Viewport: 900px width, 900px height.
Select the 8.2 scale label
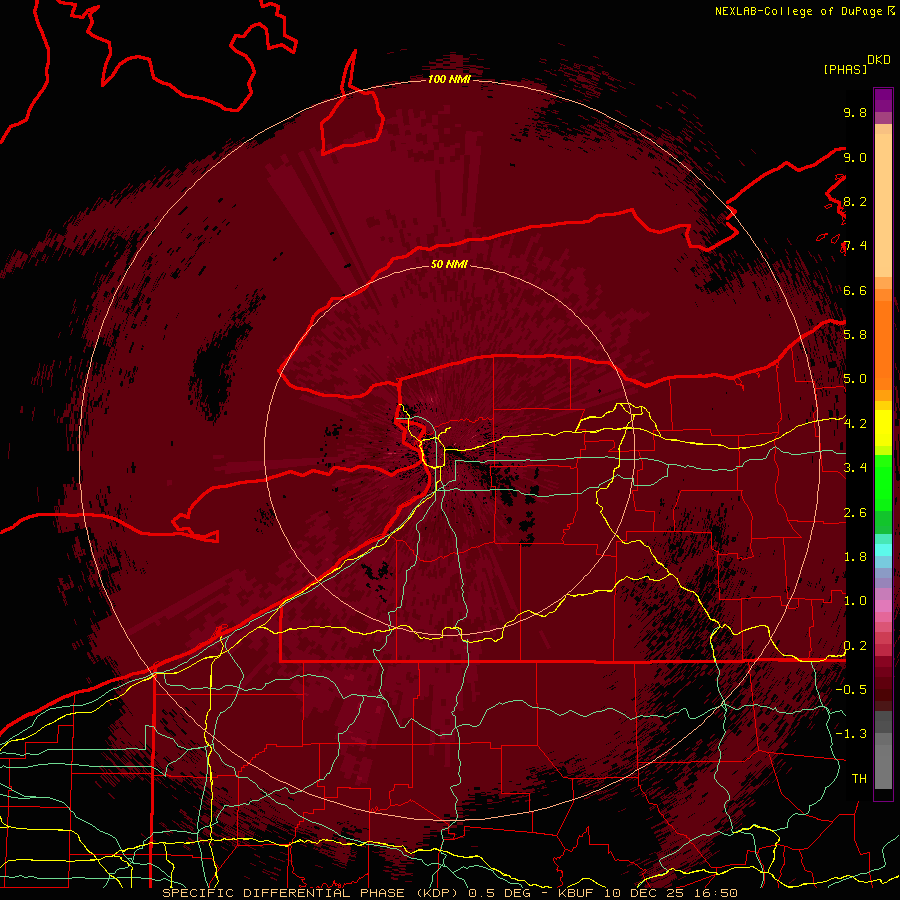855,201
